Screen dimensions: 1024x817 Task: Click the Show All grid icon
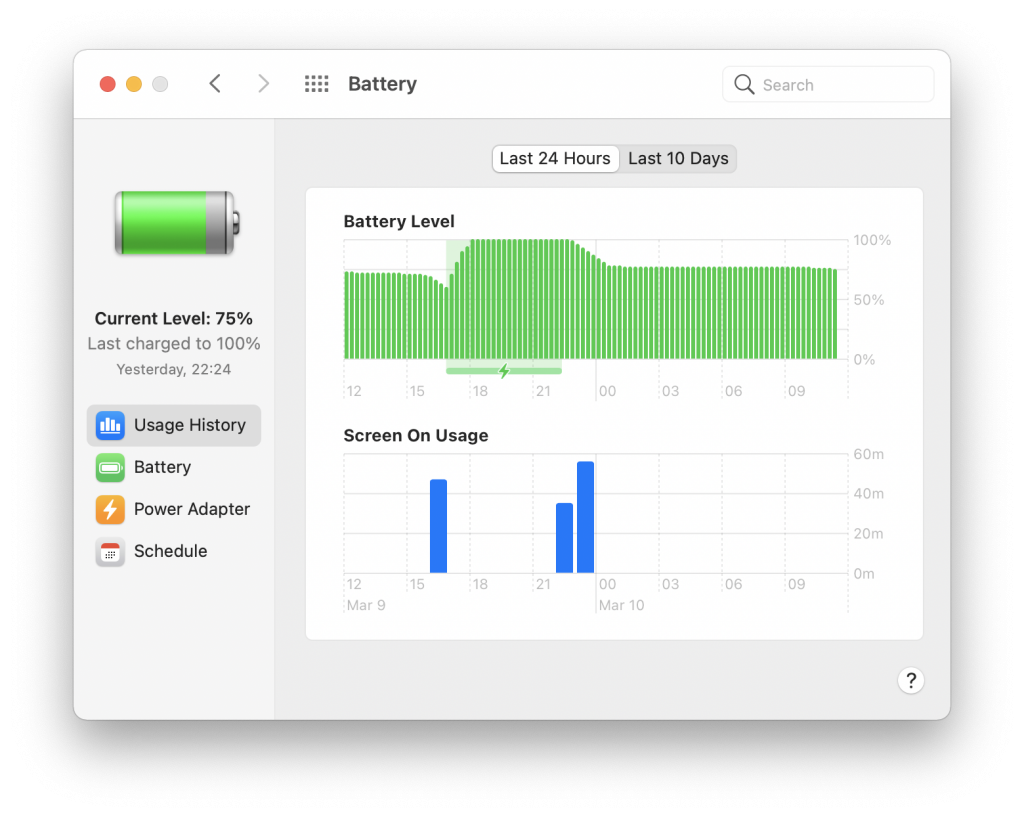(x=316, y=84)
